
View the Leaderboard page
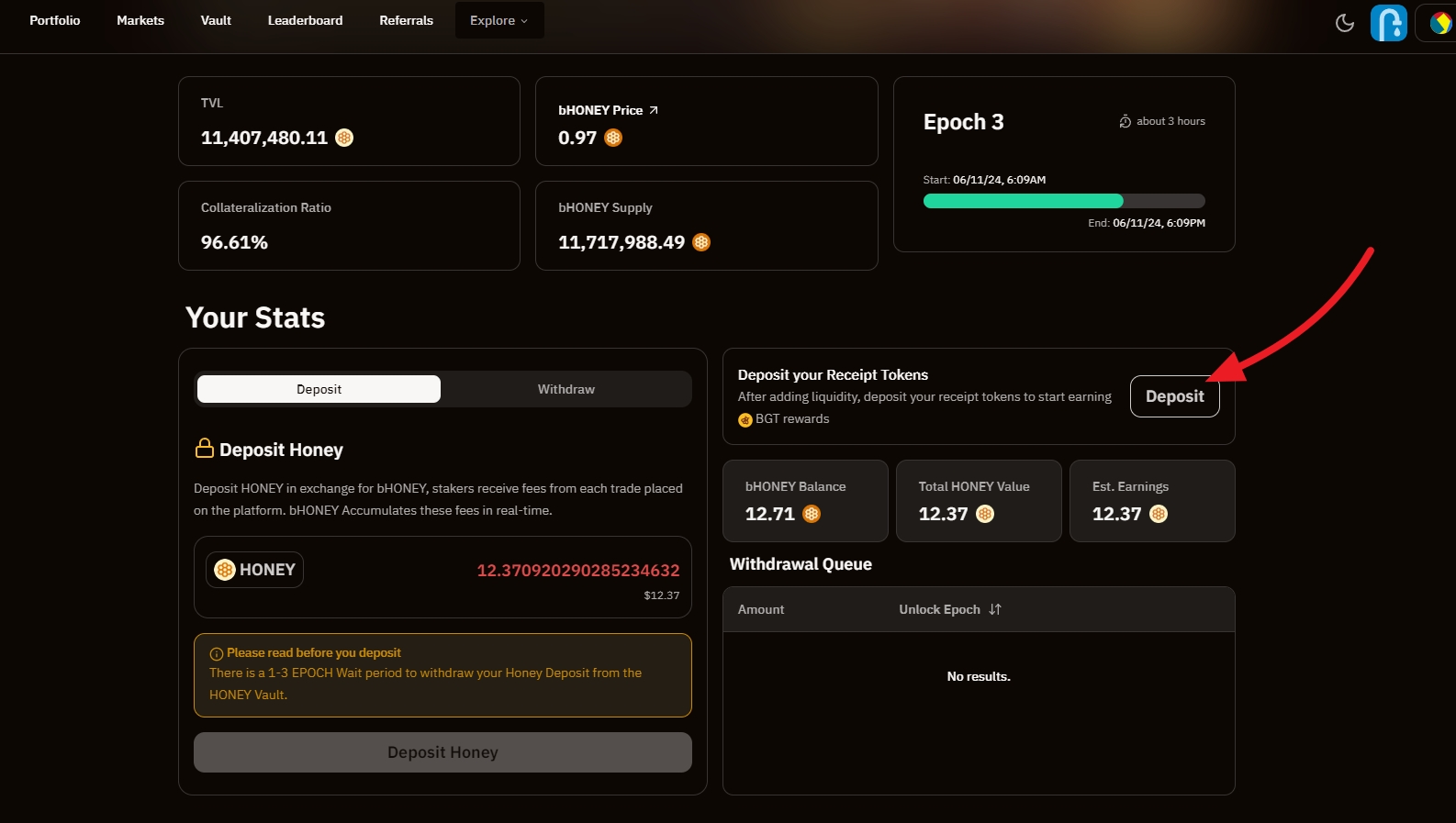coord(305,20)
